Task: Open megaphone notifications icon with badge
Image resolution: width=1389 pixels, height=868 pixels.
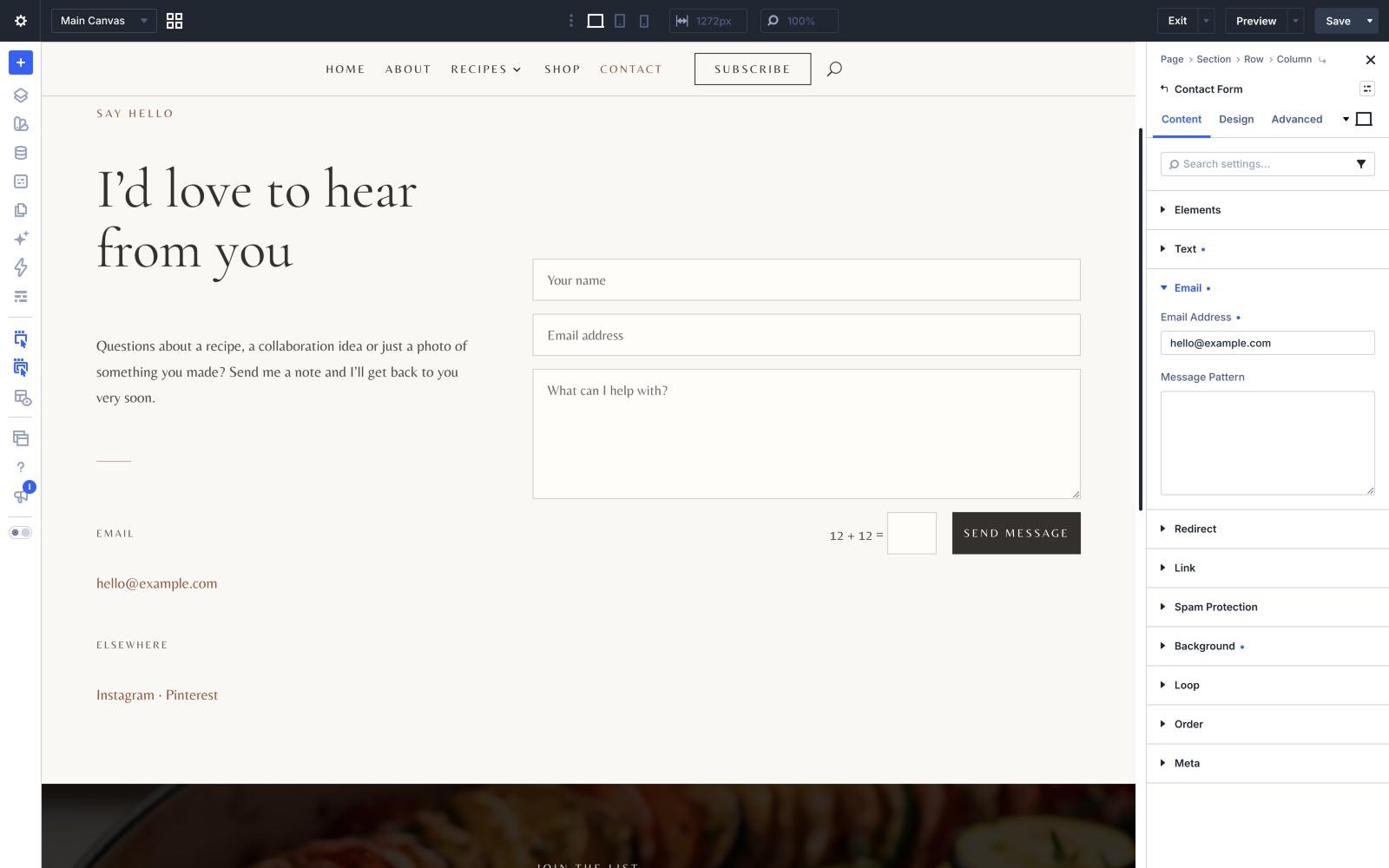Action: [21, 495]
